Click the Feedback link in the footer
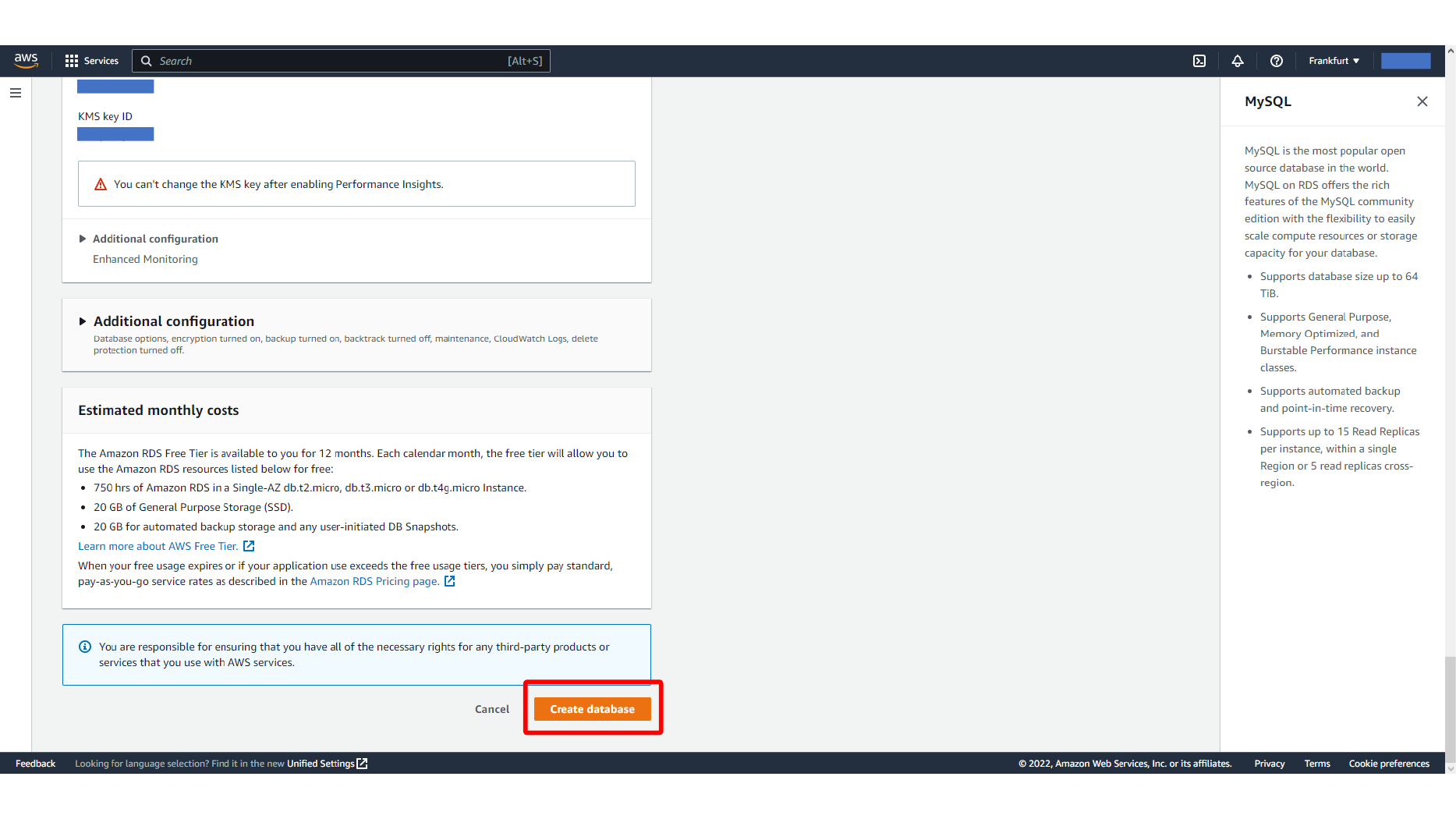 (x=35, y=764)
